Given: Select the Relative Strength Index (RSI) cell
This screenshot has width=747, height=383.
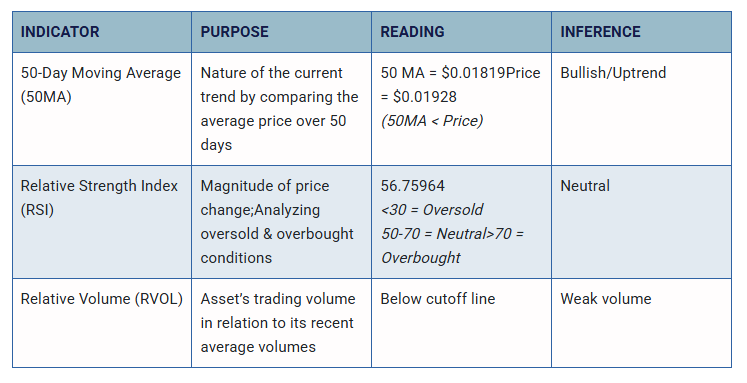Looking at the screenshot, I should click(102, 222).
